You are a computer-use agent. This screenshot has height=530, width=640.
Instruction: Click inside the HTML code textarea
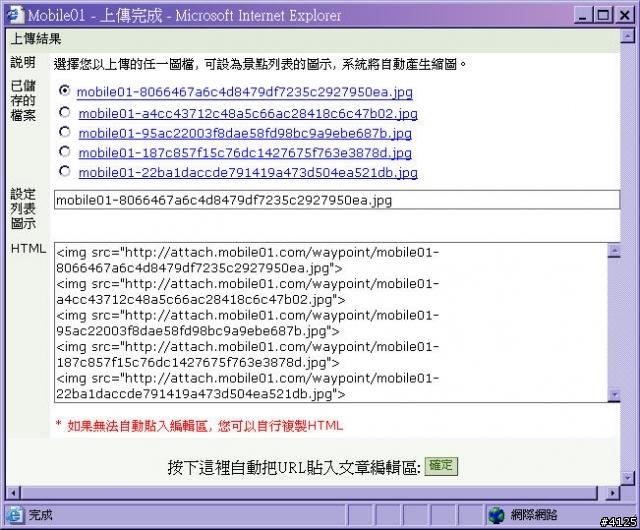(331, 323)
